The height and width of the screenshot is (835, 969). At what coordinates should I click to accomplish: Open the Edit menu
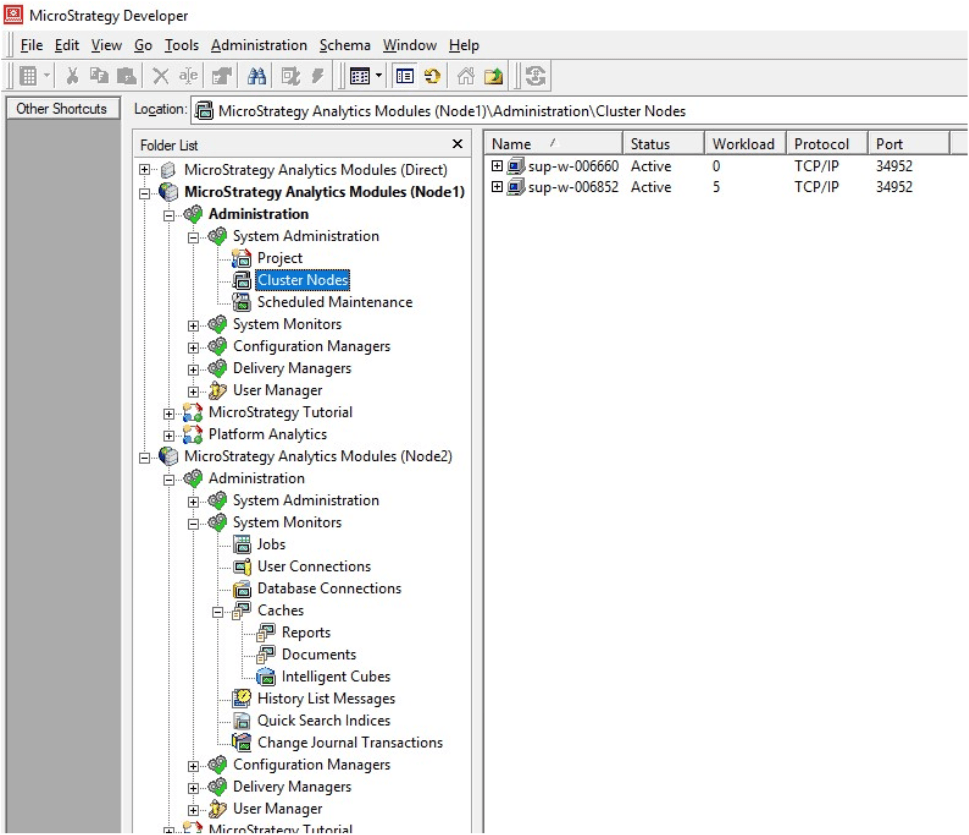[67, 45]
